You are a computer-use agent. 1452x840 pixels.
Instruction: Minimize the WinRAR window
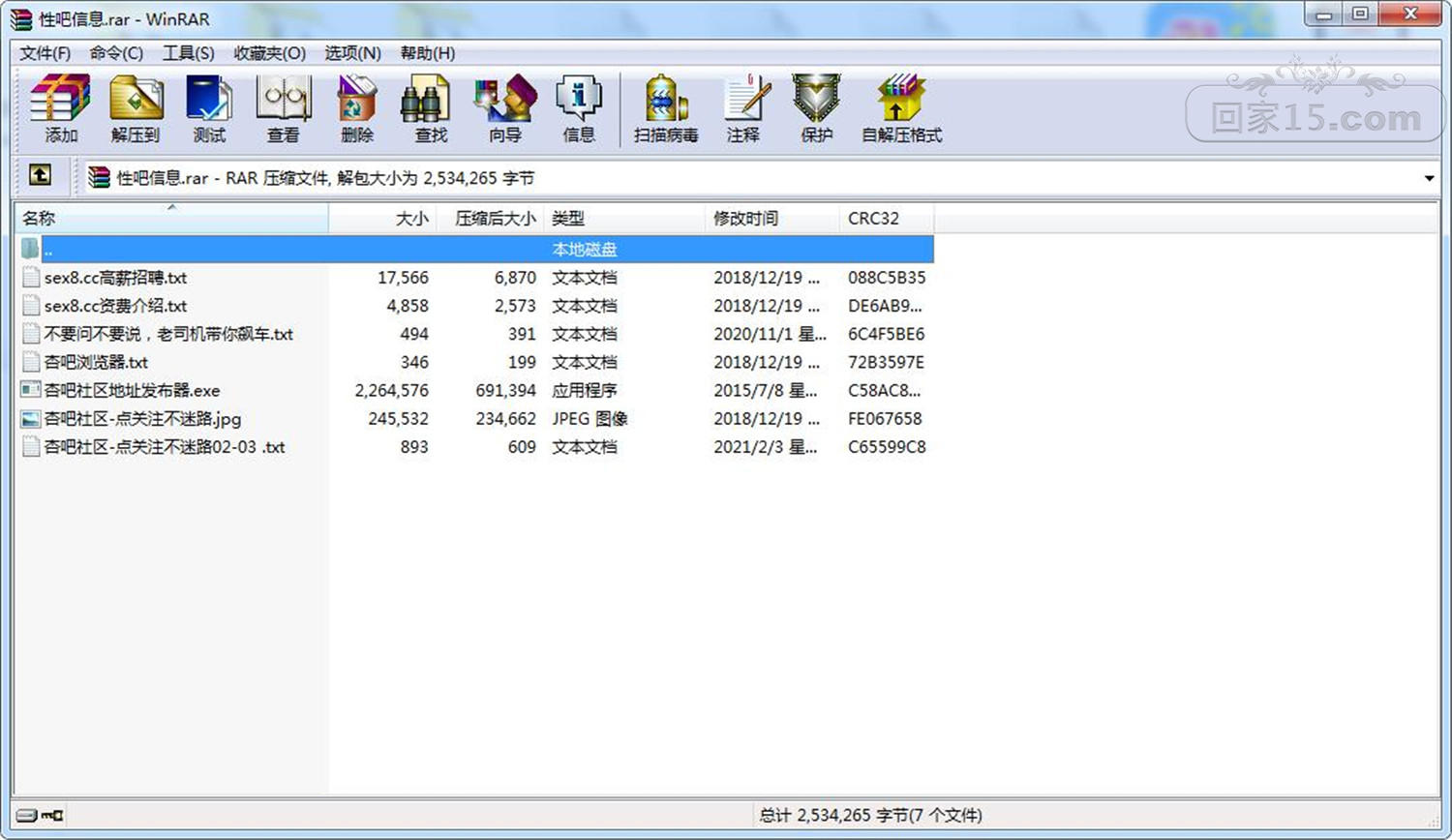tap(1323, 14)
